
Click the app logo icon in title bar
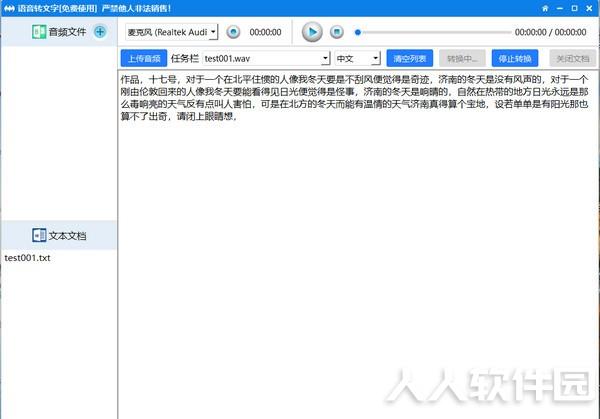pyautogui.click(x=9, y=8)
